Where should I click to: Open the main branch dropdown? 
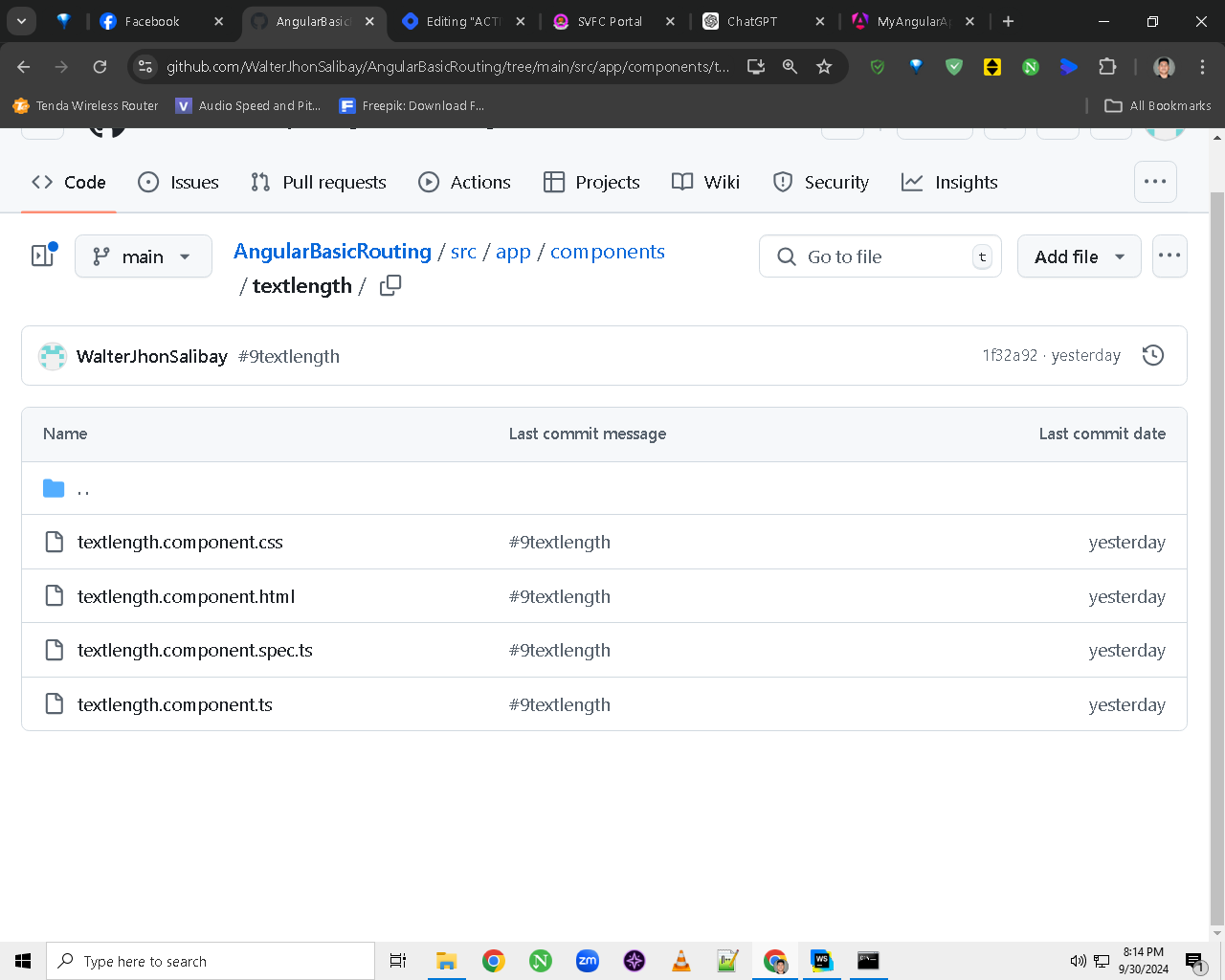(144, 256)
